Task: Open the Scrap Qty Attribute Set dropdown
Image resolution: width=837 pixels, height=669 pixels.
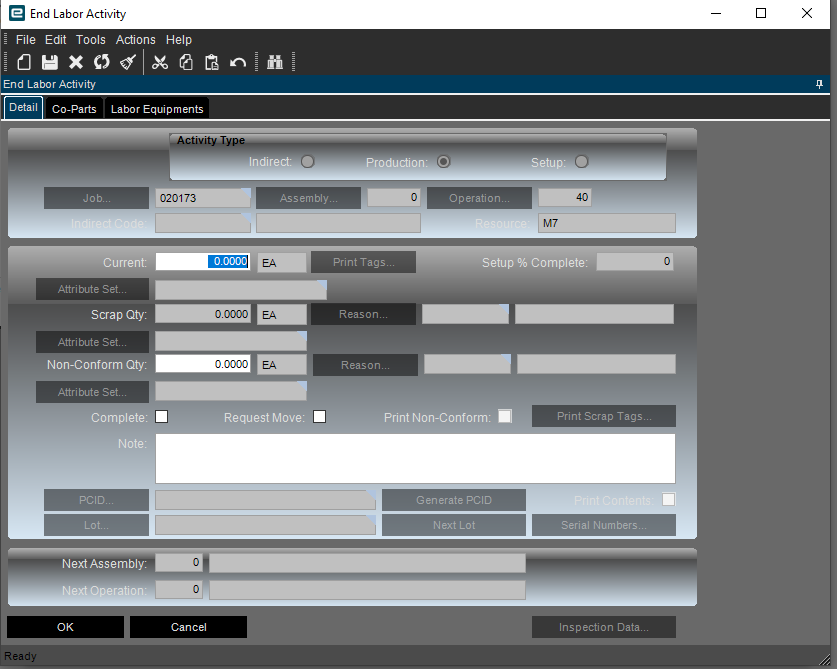Action: point(302,335)
